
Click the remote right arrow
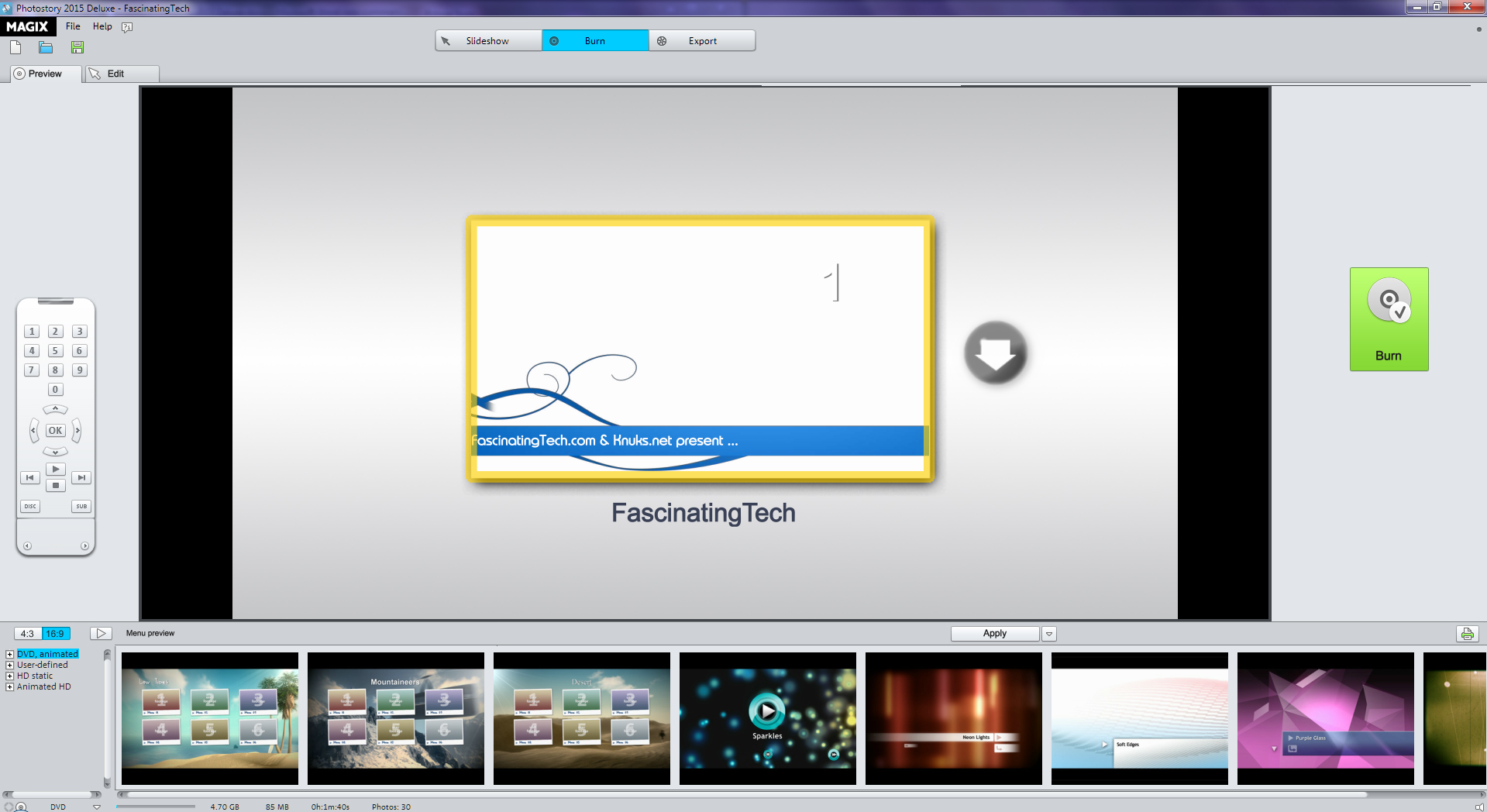click(77, 430)
